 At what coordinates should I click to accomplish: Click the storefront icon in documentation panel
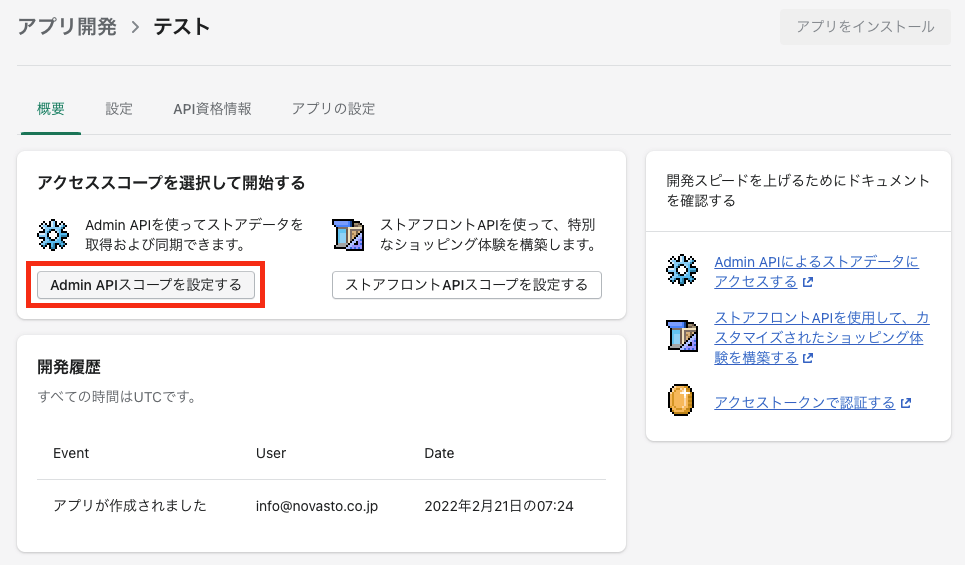coord(682,336)
